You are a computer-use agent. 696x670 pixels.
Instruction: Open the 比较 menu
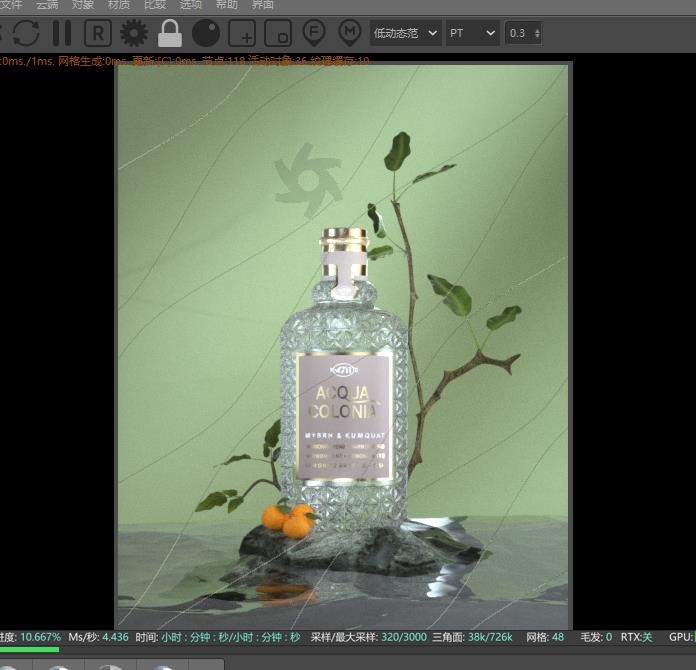(155, 5)
